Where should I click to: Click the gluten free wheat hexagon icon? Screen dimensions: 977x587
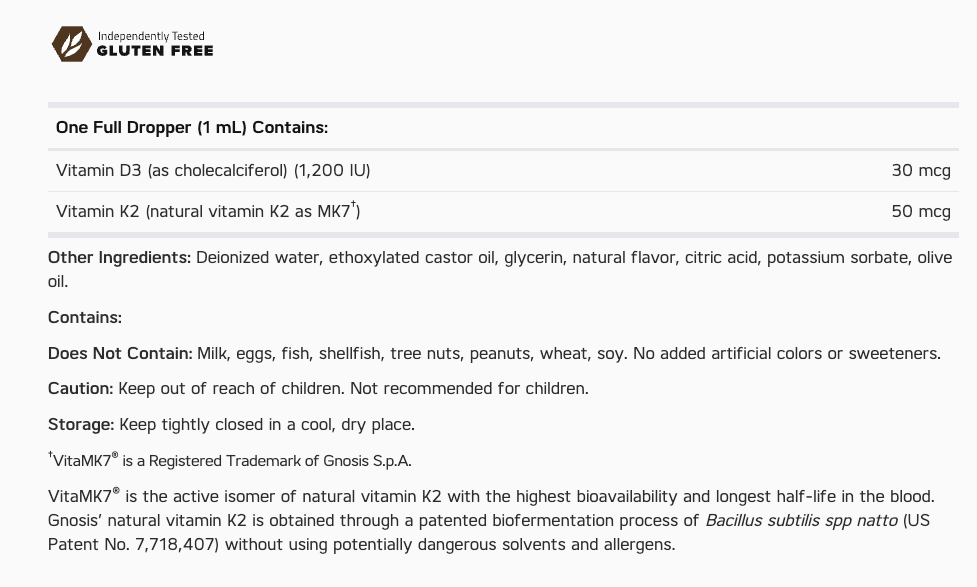[71, 44]
